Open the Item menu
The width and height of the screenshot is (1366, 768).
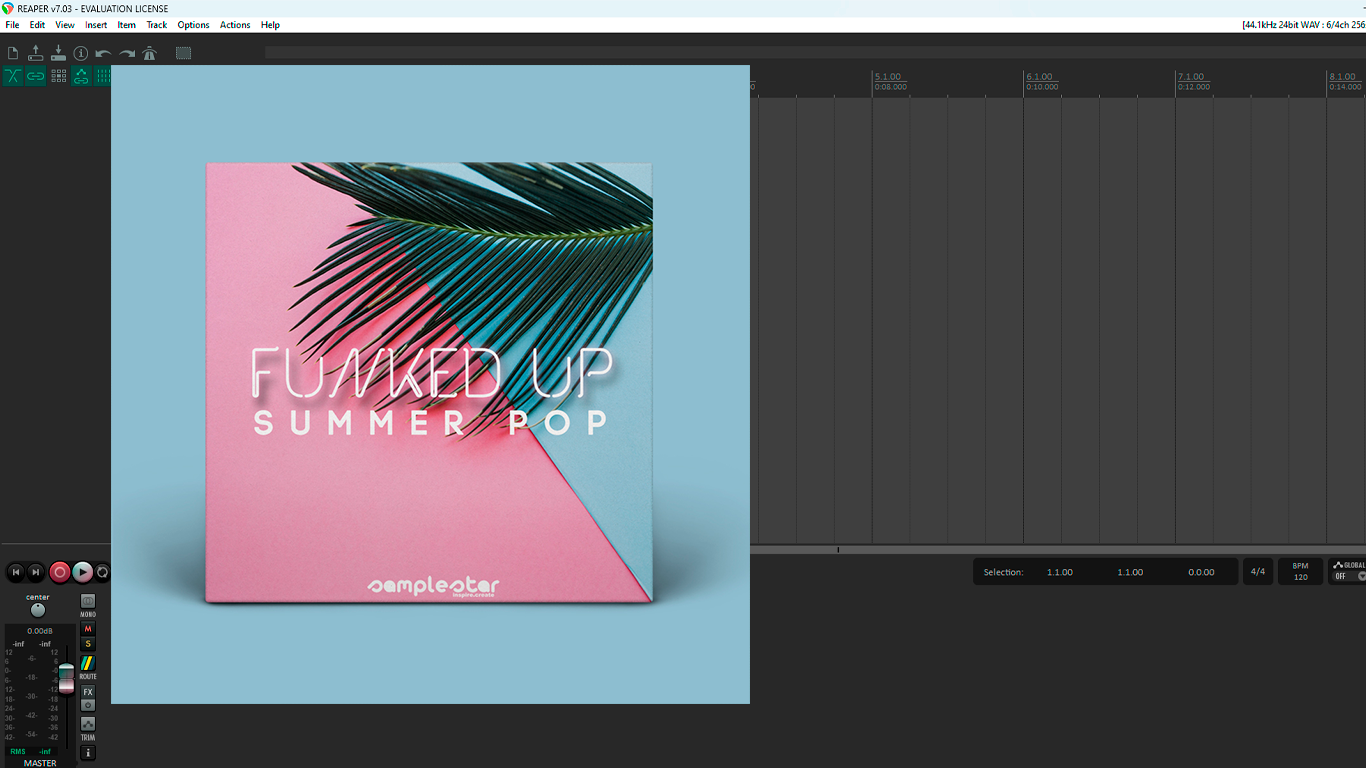(127, 25)
